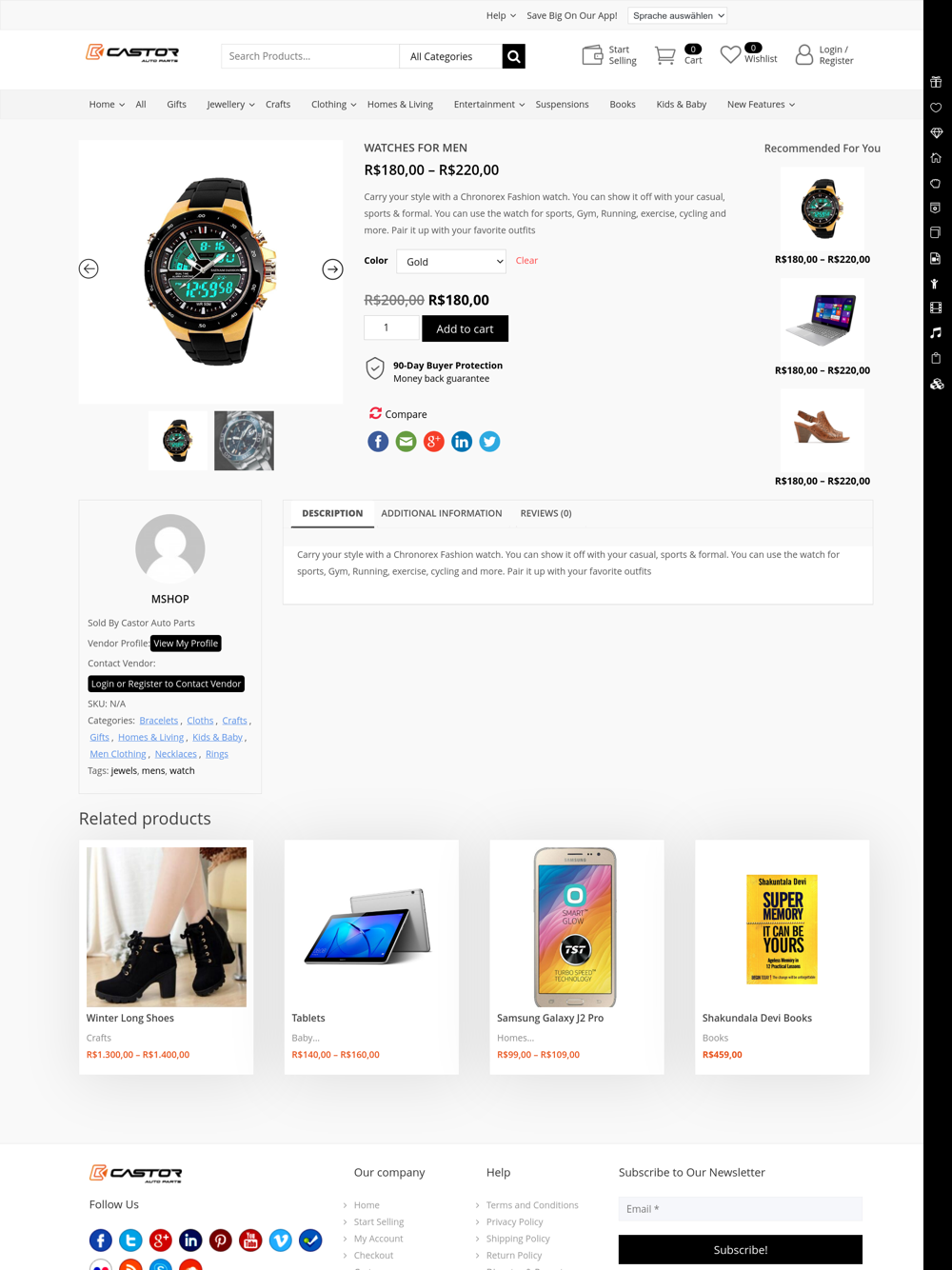This screenshot has width=952, height=1270.
Task: Show next product image arrow
Action: (332, 269)
